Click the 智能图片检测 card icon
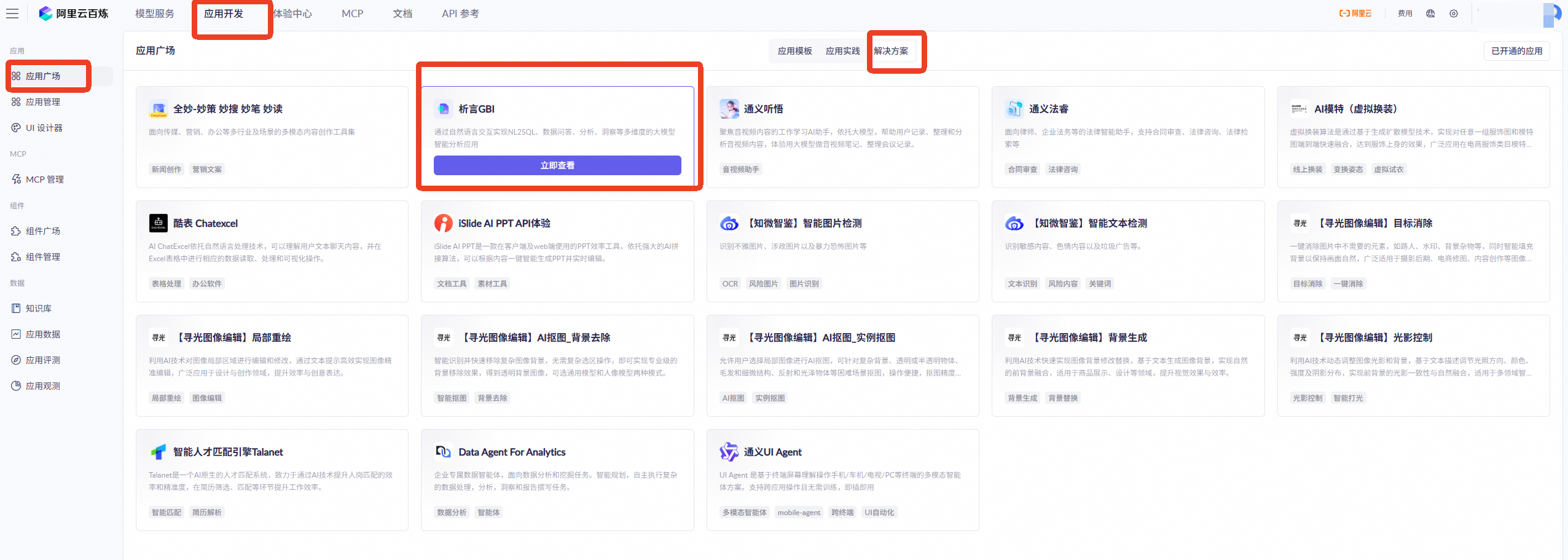This screenshot has height=560, width=1568. pos(729,223)
